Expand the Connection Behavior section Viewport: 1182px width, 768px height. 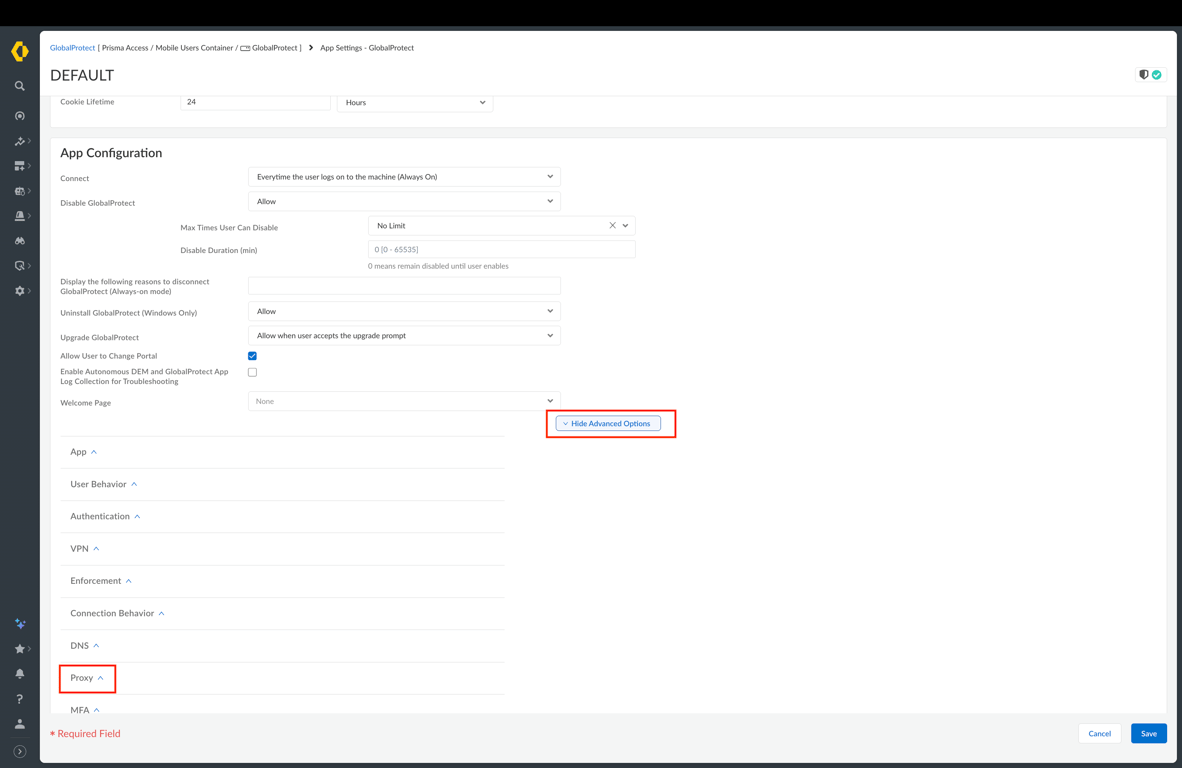pyautogui.click(x=117, y=613)
